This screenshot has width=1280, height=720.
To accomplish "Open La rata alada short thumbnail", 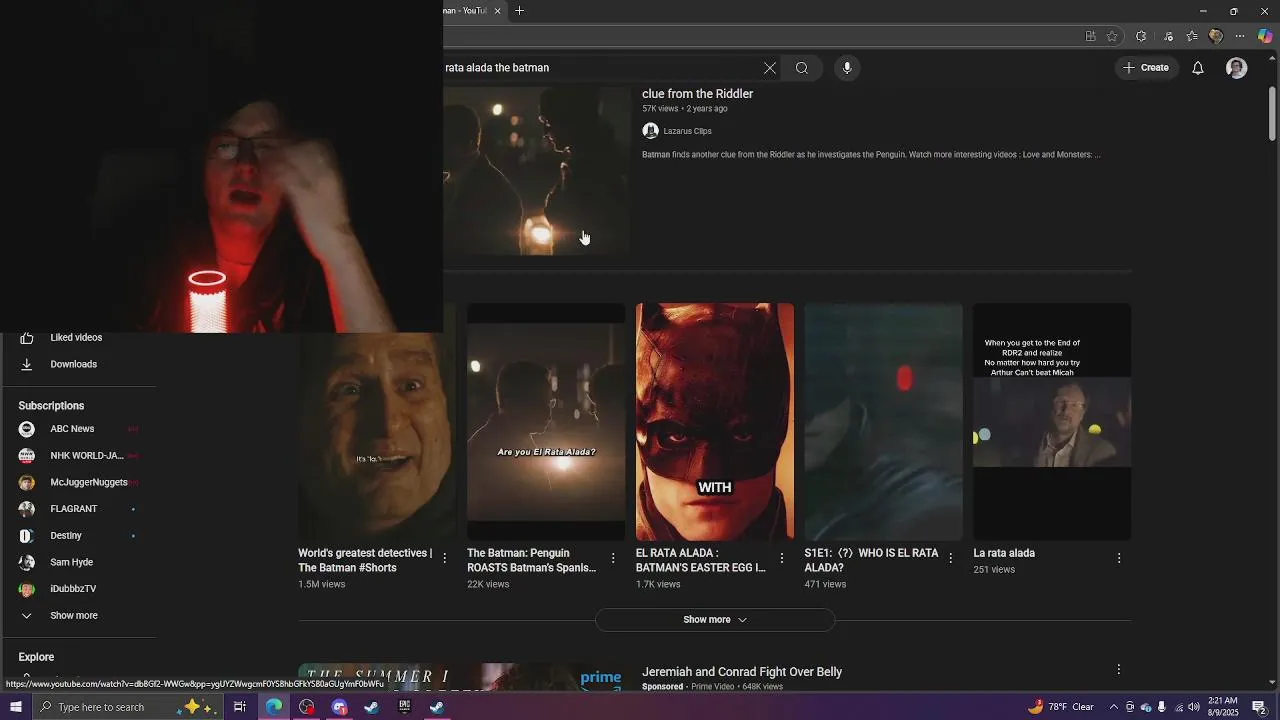I will pos(1052,422).
